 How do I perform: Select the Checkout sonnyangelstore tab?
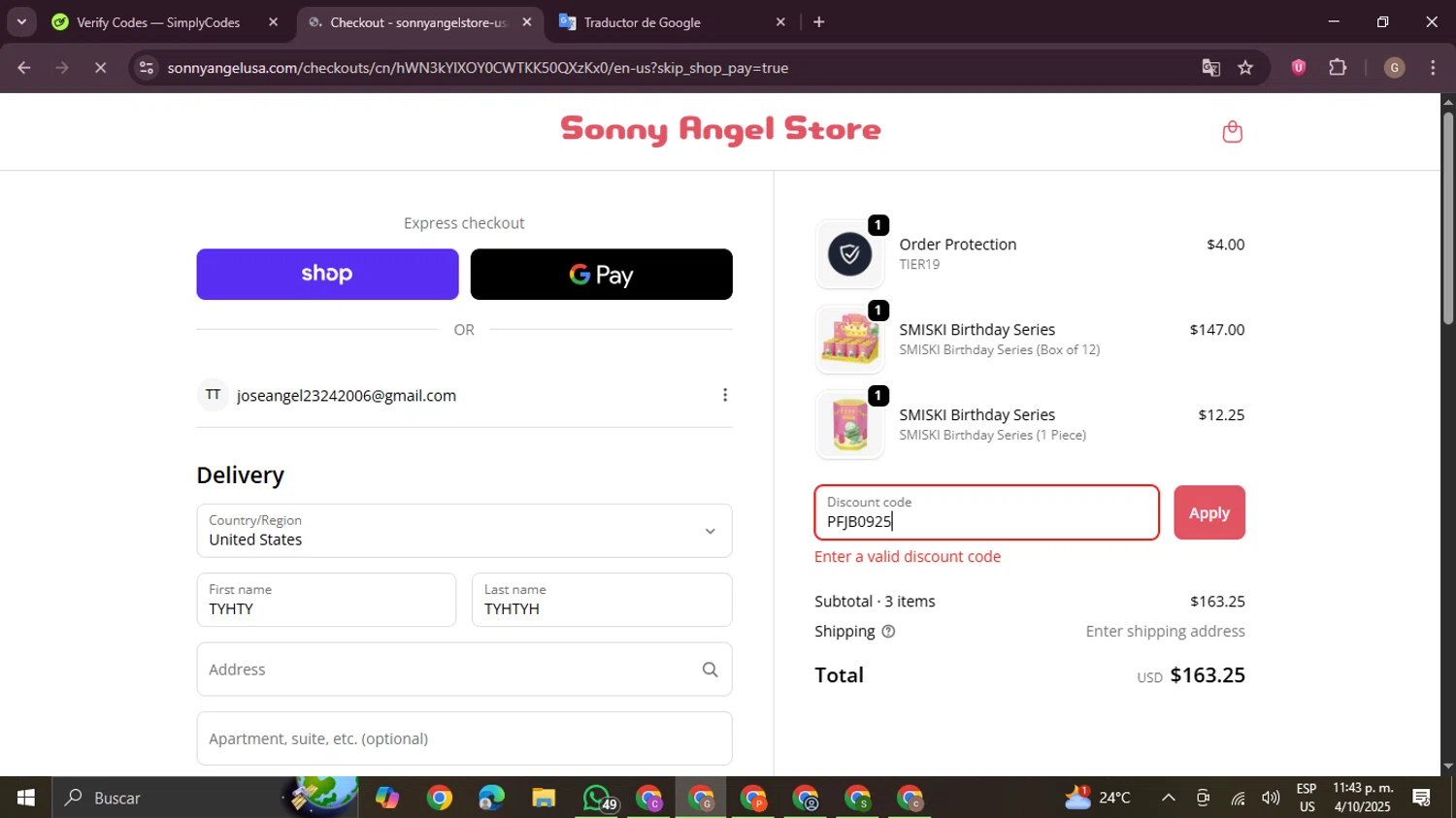tap(417, 21)
